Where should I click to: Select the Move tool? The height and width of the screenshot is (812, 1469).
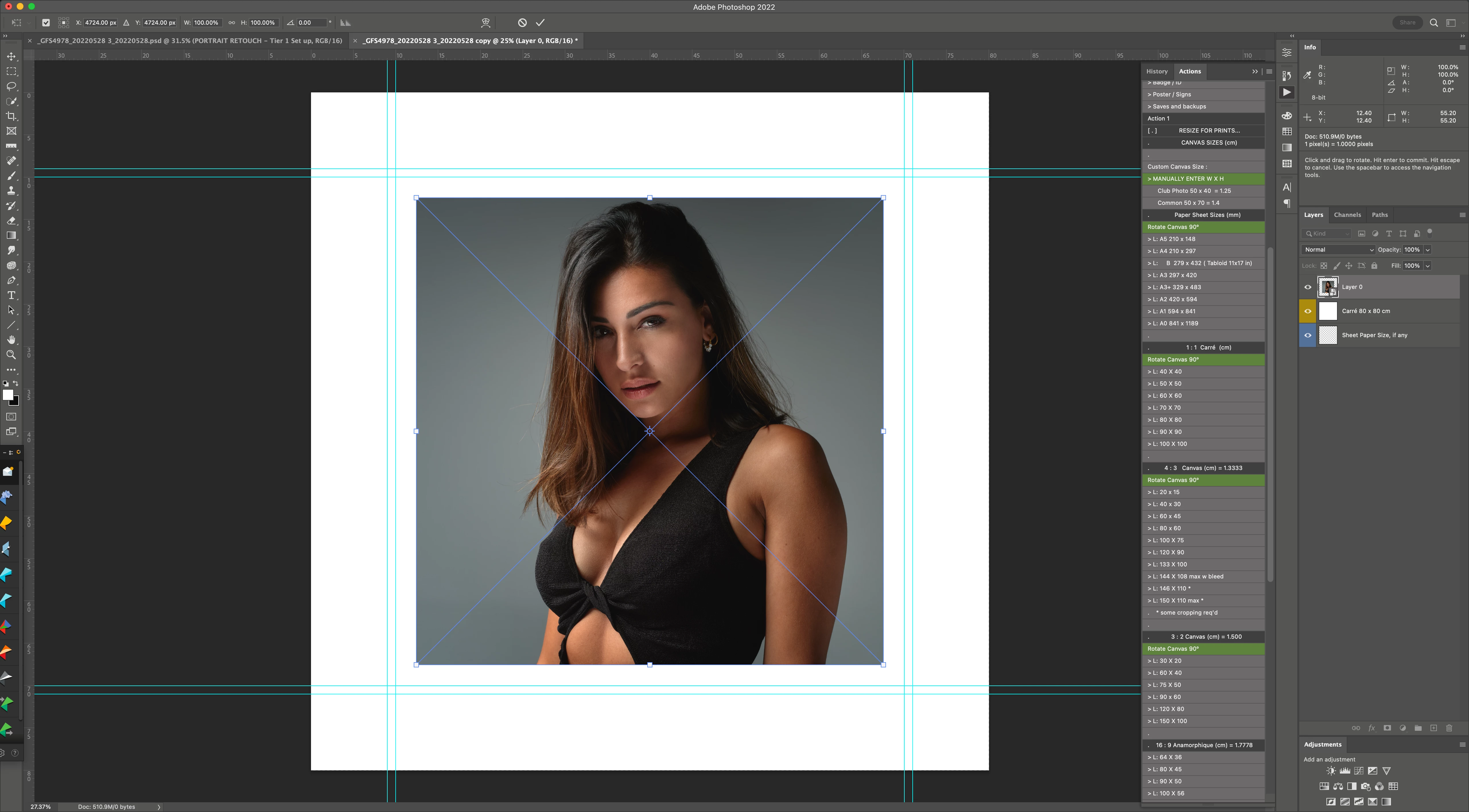[11, 57]
